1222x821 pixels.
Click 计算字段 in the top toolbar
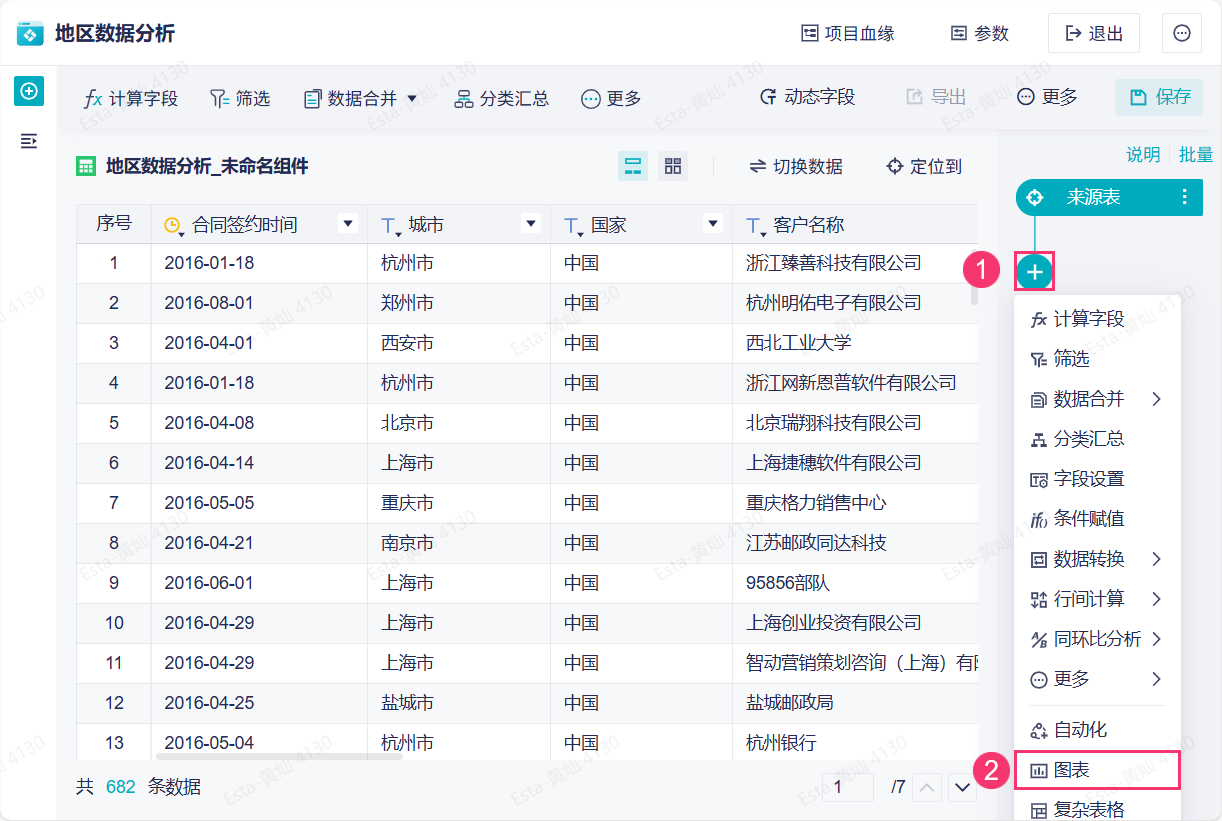tap(131, 98)
